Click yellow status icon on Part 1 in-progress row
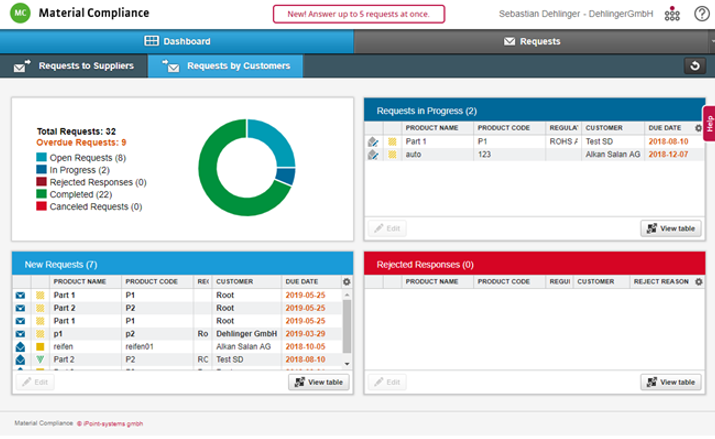Viewport: 715px width, 439px height. (x=392, y=142)
